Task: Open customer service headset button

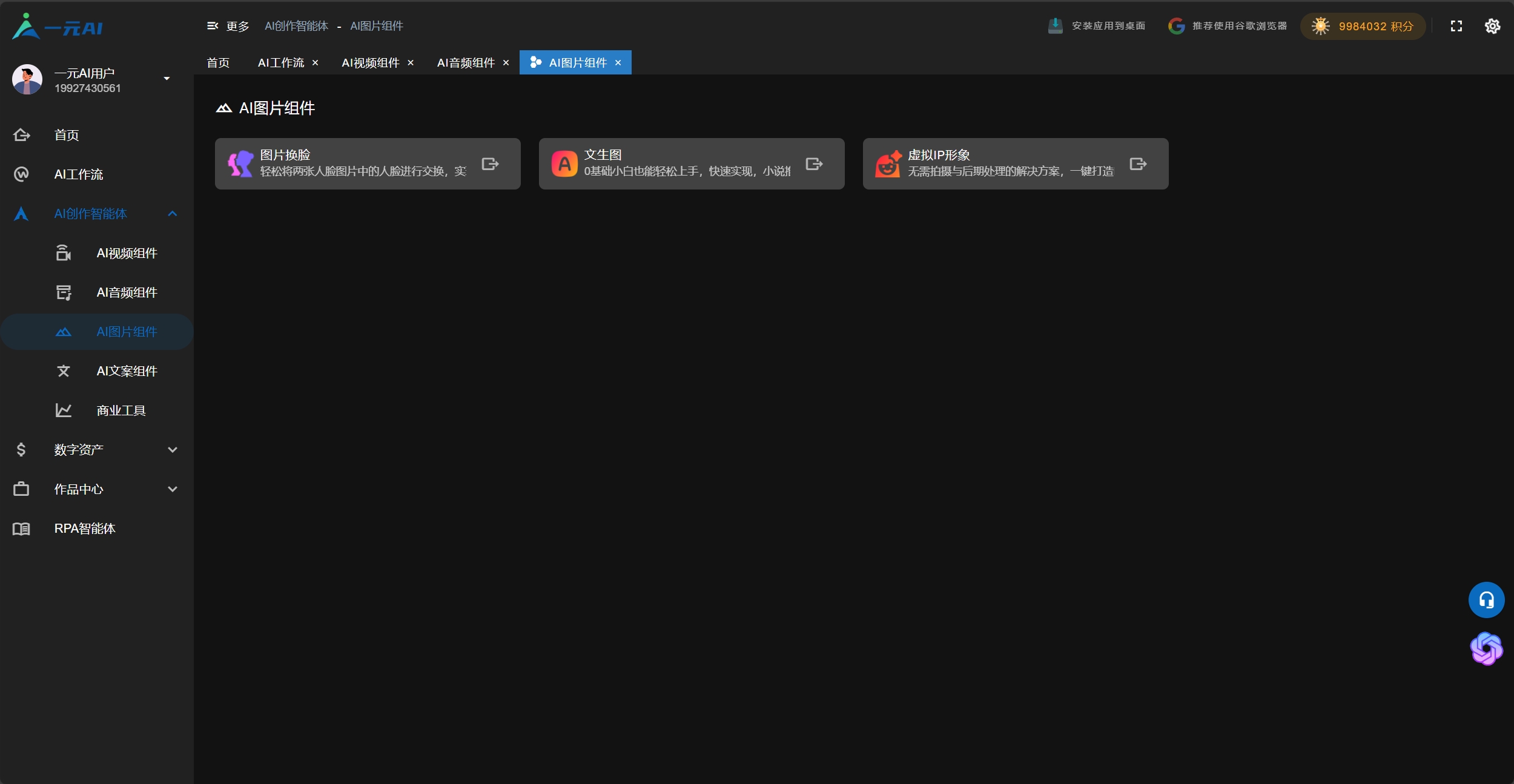Action: pyautogui.click(x=1486, y=600)
